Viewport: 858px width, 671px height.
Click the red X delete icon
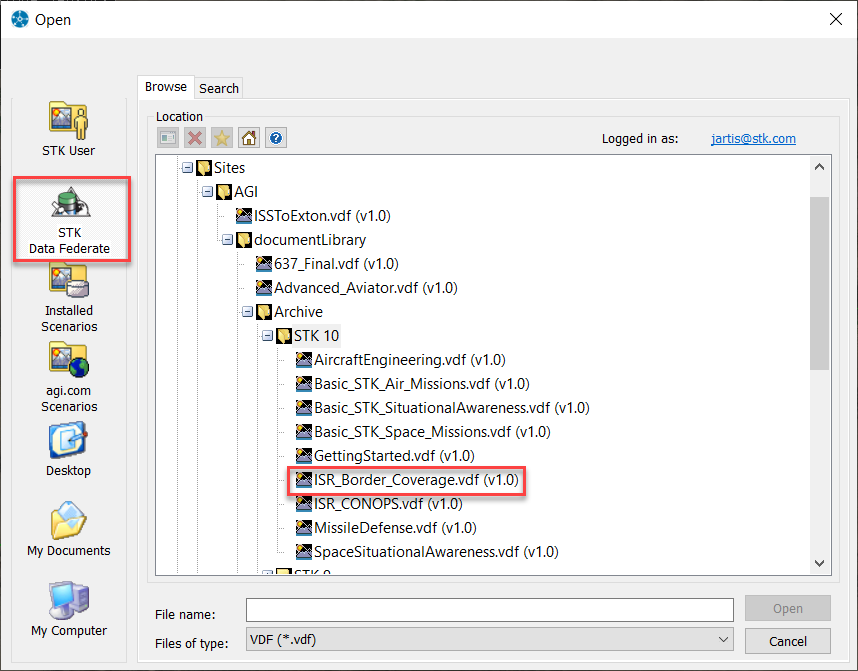pos(195,138)
